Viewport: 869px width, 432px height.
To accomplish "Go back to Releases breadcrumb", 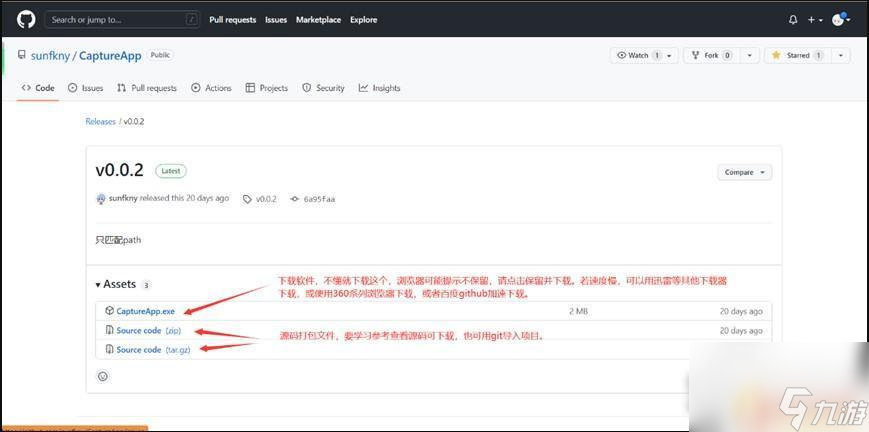I will pyautogui.click(x=100, y=121).
